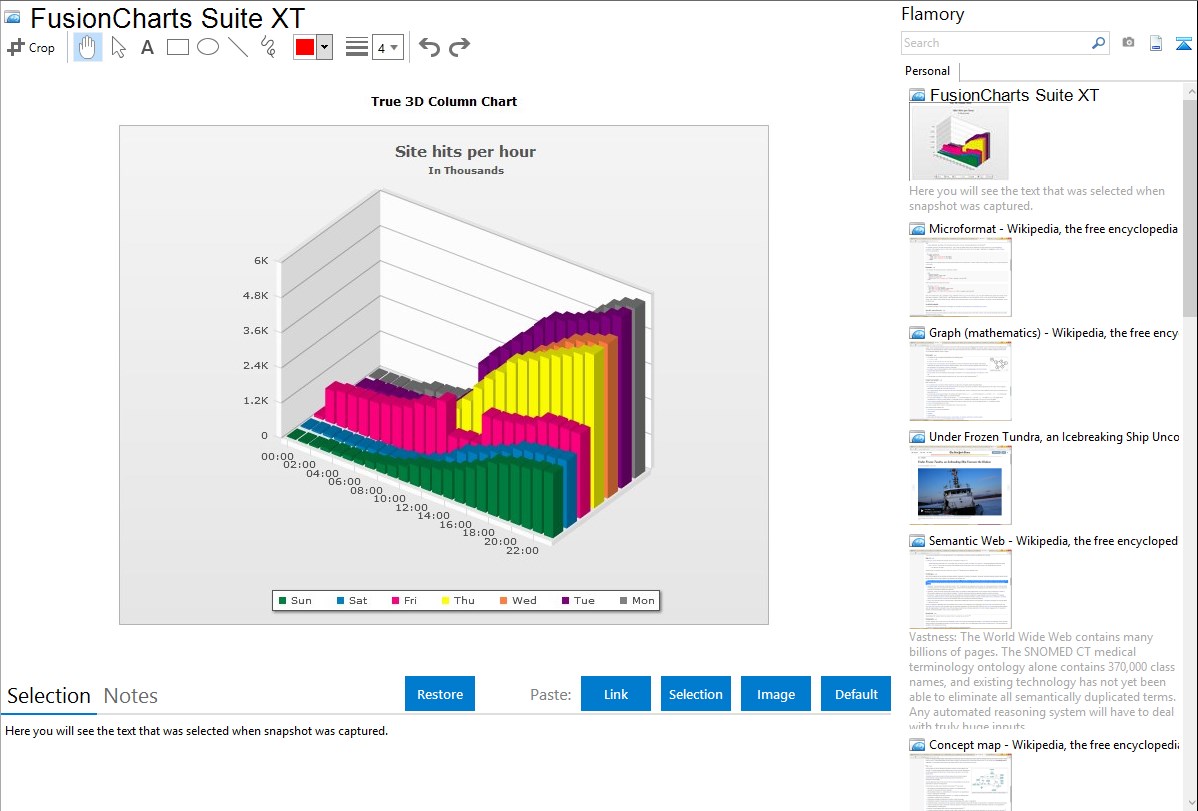
Task: Switch to the Notes tab
Action: (131, 696)
